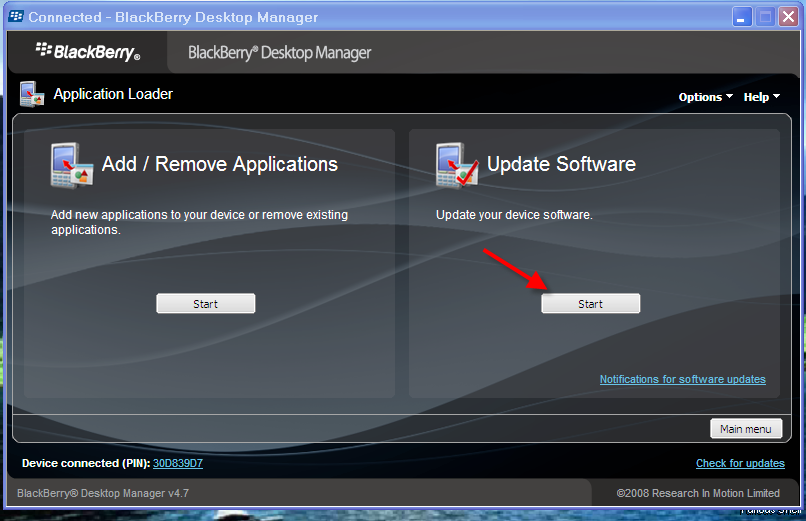Click the Add / Remove Applications heading
This screenshot has height=521, width=806.
[x=220, y=164]
